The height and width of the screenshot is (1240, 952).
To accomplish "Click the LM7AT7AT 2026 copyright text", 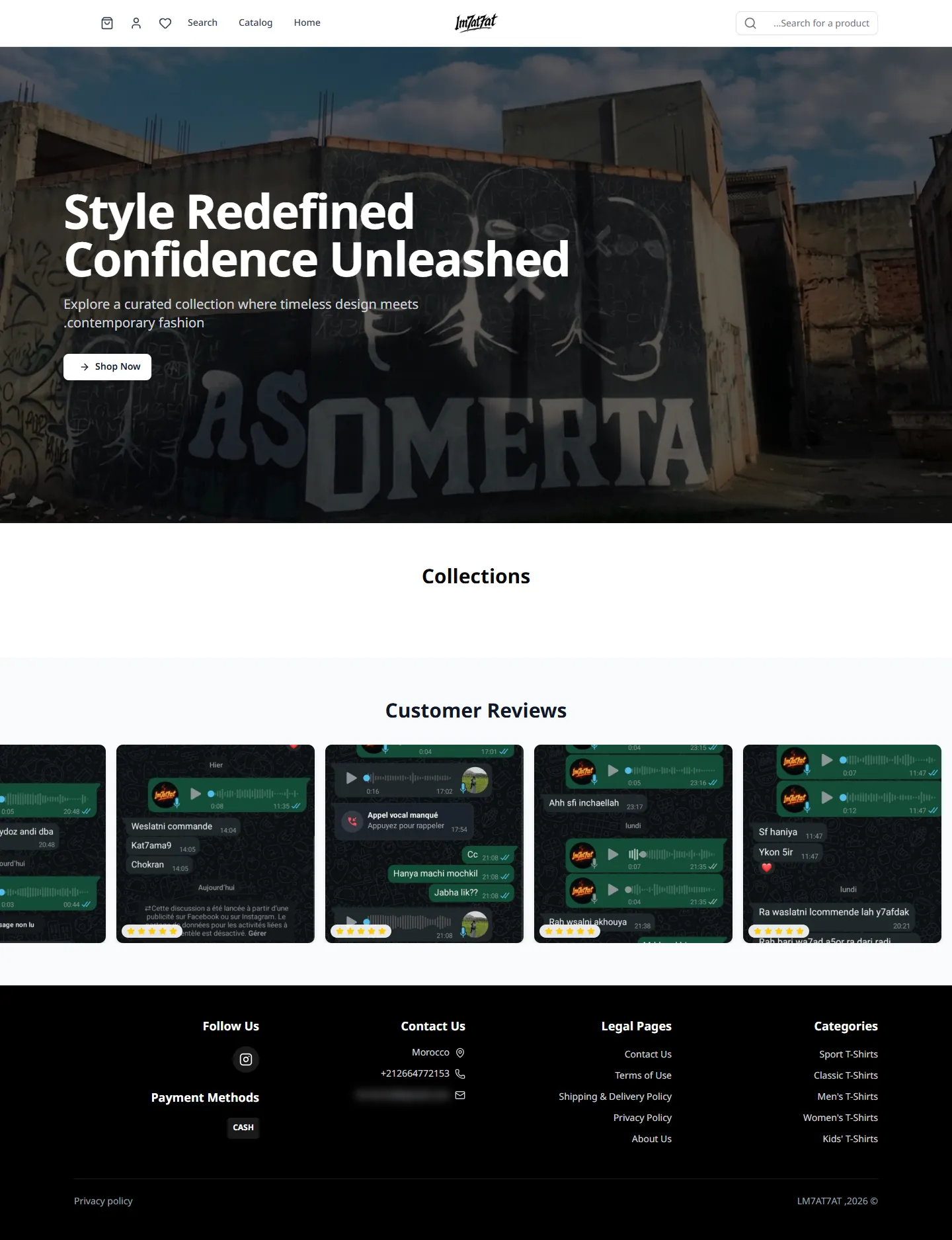I will [838, 1201].
